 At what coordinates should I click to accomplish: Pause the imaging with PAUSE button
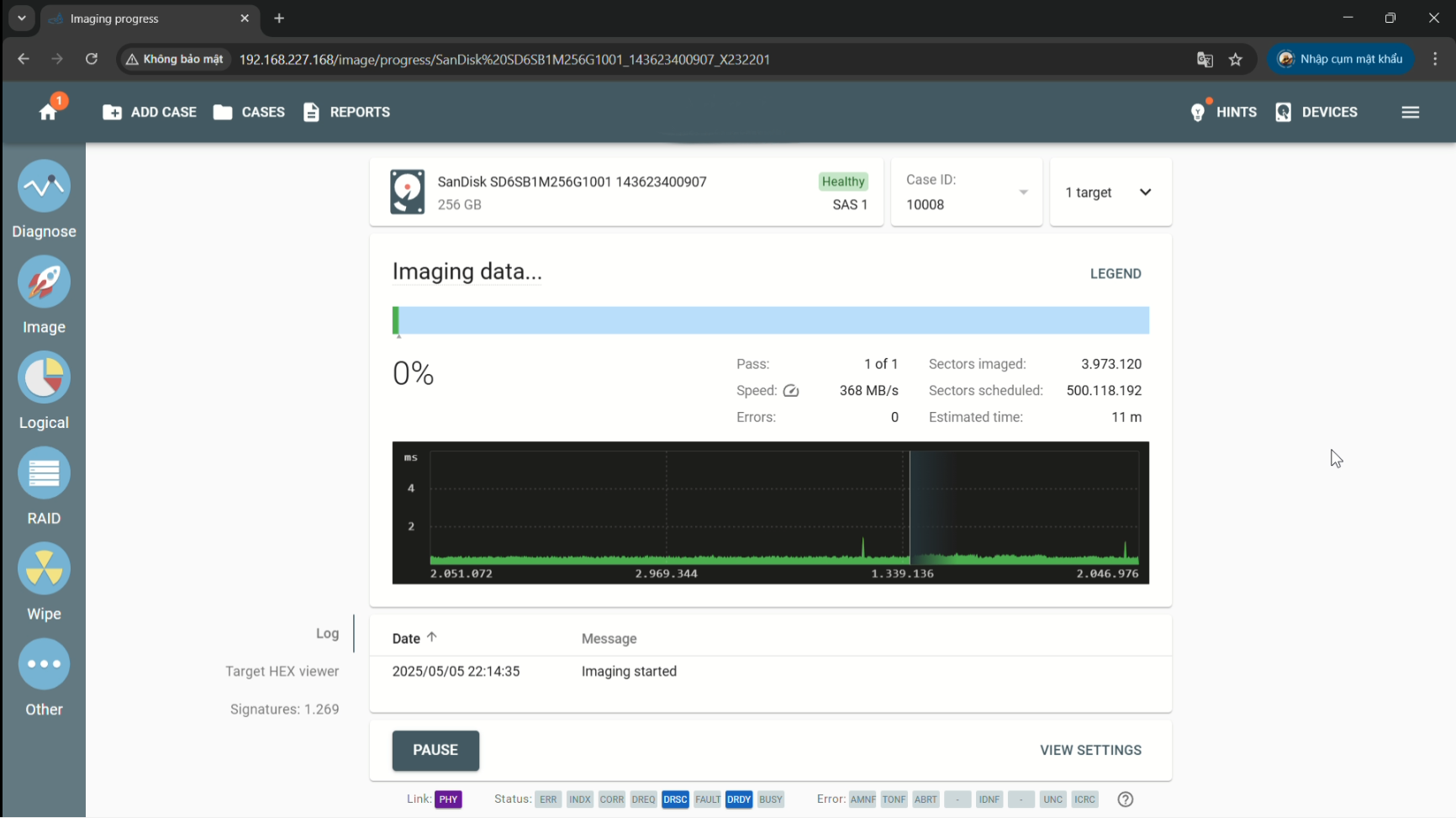(435, 751)
